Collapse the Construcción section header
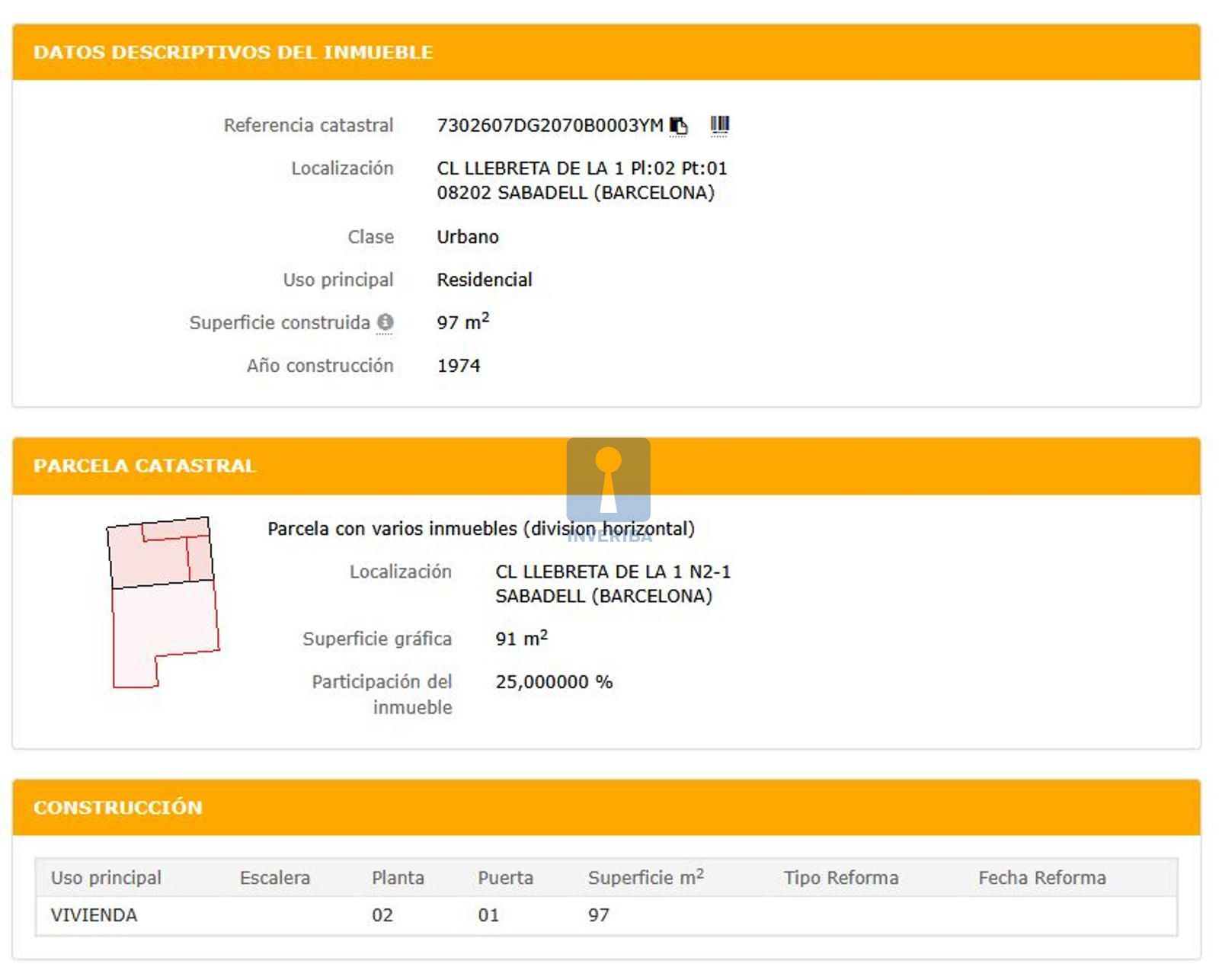The width and height of the screenshot is (1219, 980). coord(117,808)
